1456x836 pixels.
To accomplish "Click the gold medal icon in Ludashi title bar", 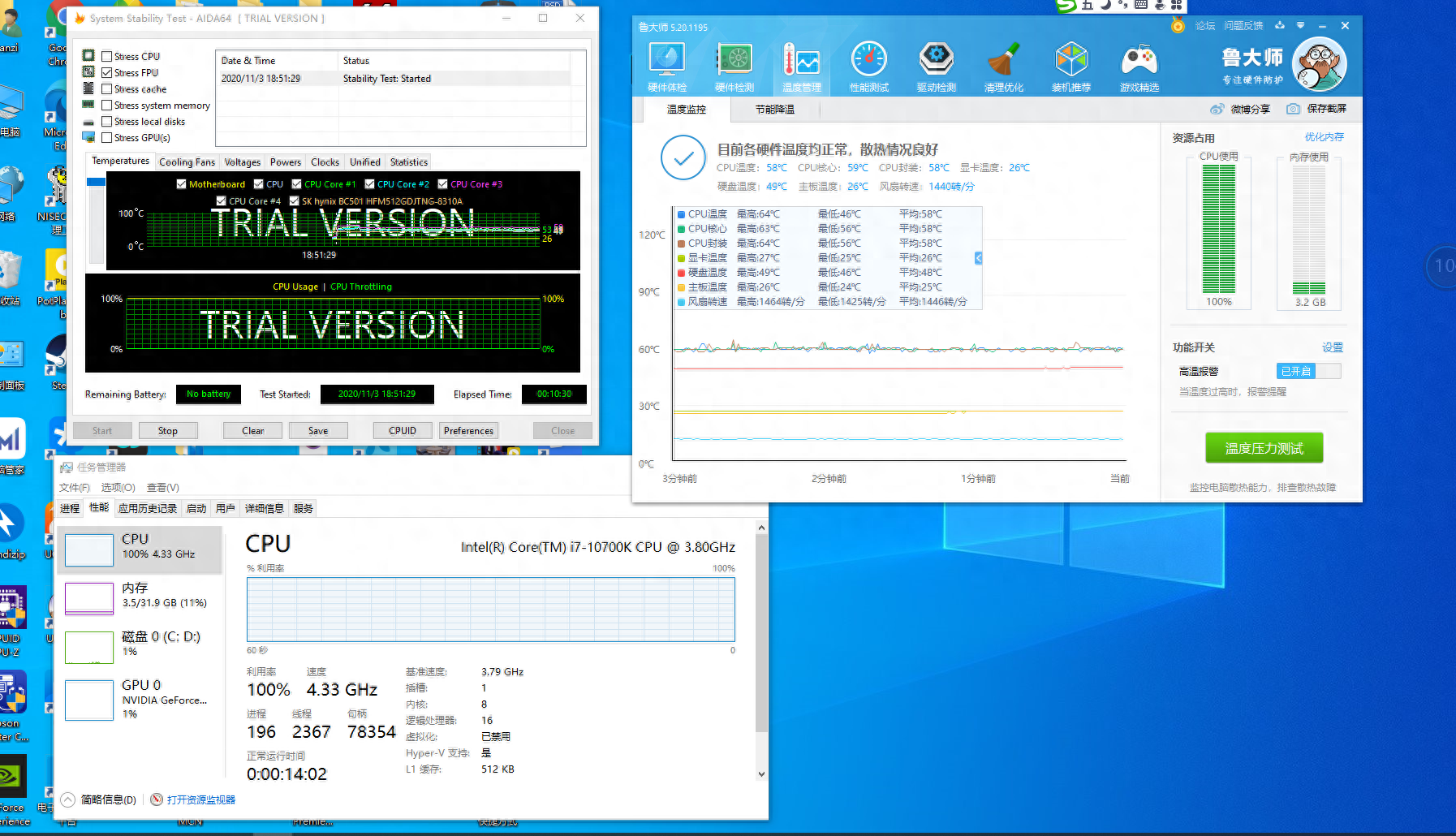I will point(1178,26).
